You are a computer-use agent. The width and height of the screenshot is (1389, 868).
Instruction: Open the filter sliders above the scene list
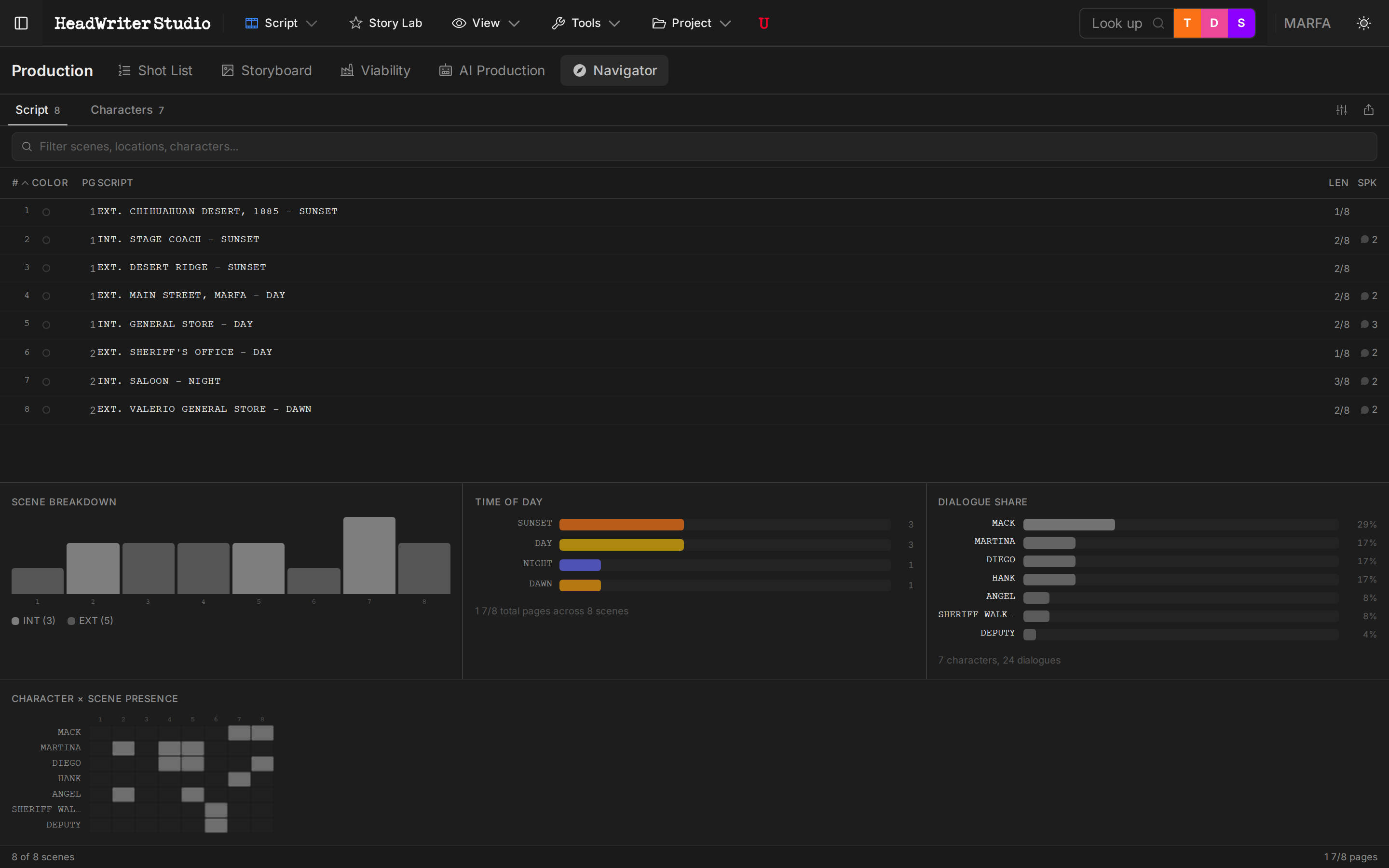coord(1342,109)
